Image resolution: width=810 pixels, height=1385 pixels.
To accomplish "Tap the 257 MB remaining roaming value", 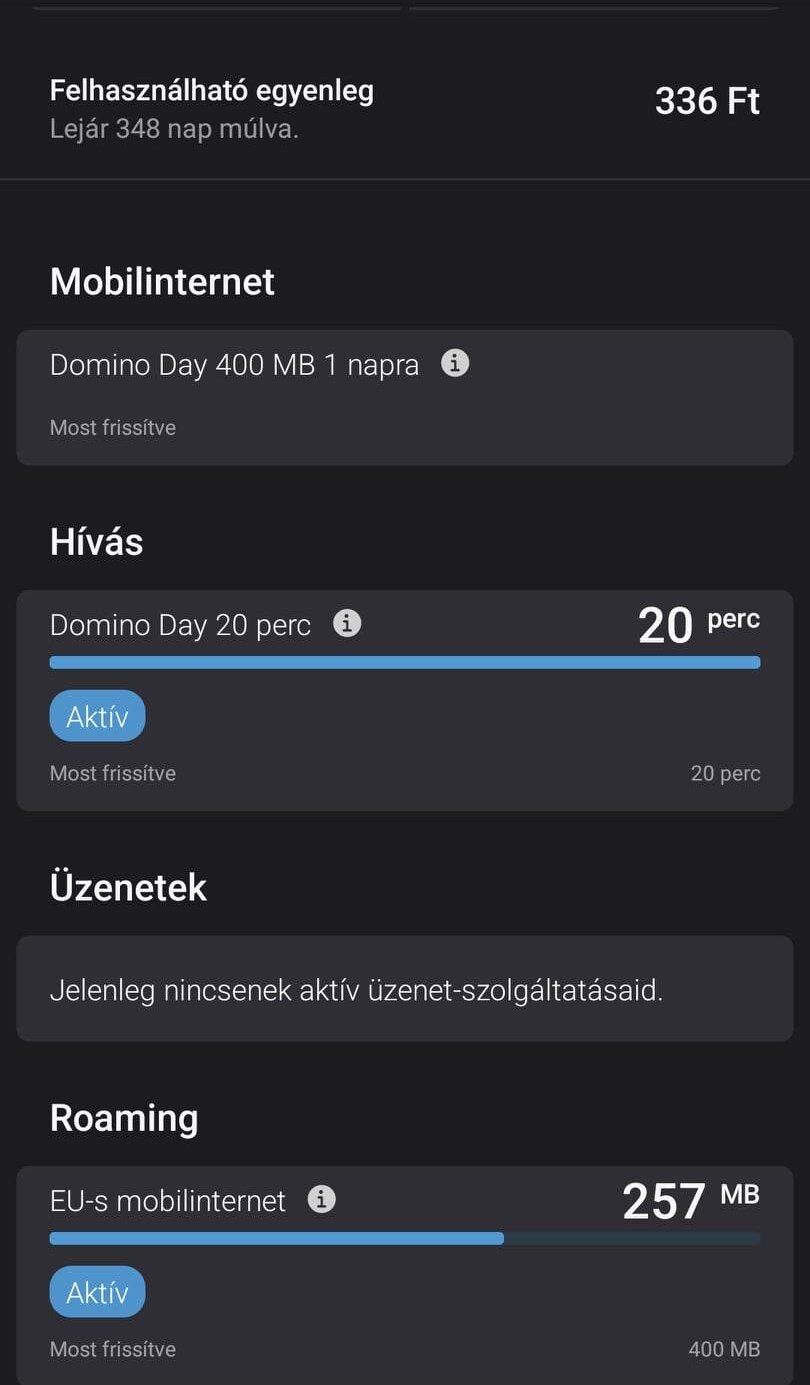I will tap(690, 1199).
